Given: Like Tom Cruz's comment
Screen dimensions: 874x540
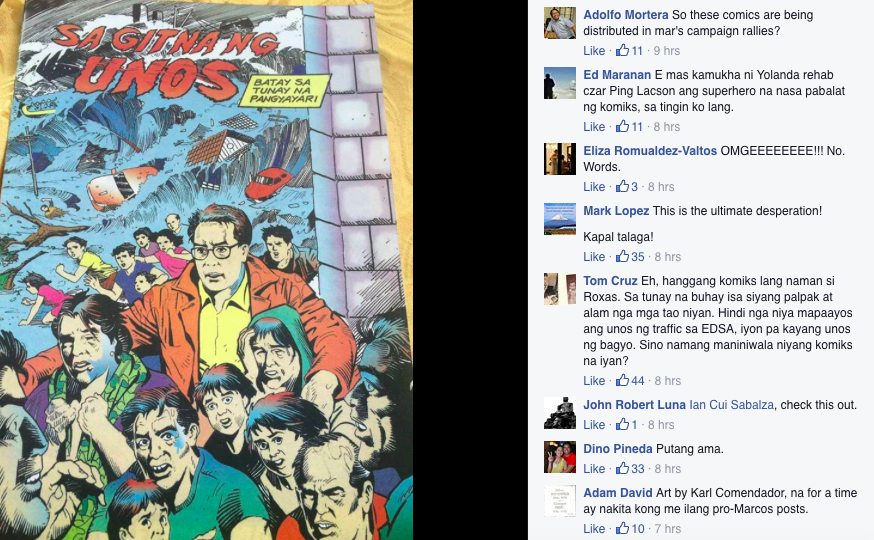Looking at the screenshot, I should click(594, 381).
